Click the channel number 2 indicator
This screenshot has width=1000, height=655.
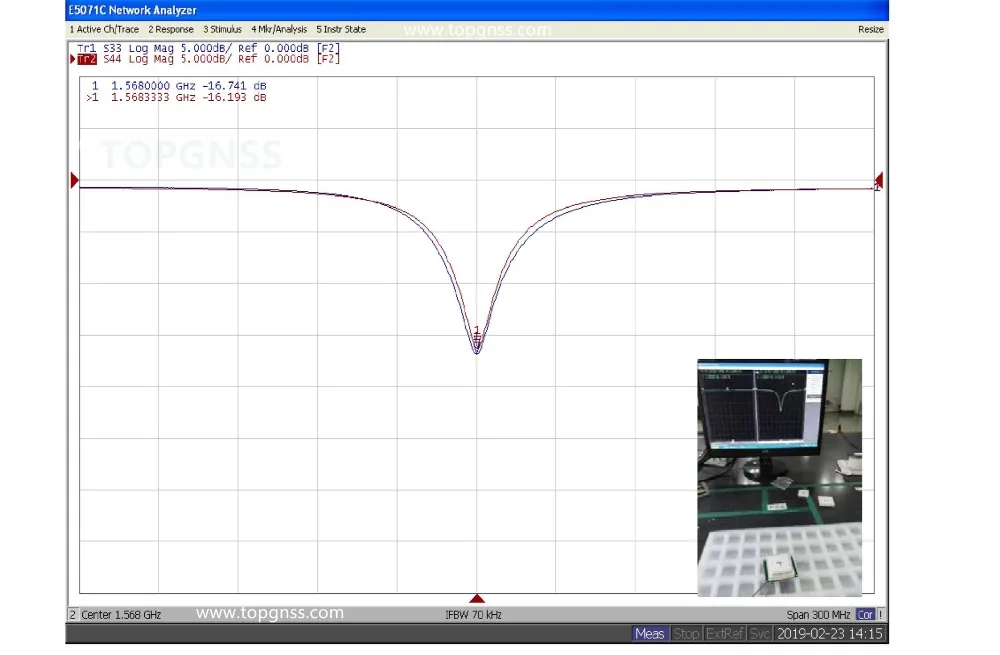(x=72, y=615)
